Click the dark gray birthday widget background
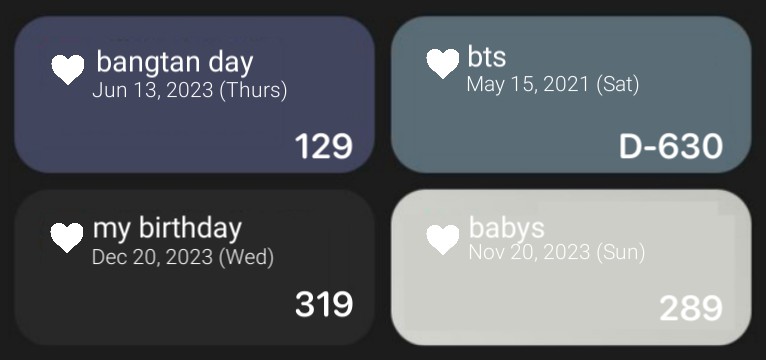Image resolution: width=766 pixels, height=360 pixels. (x=194, y=267)
